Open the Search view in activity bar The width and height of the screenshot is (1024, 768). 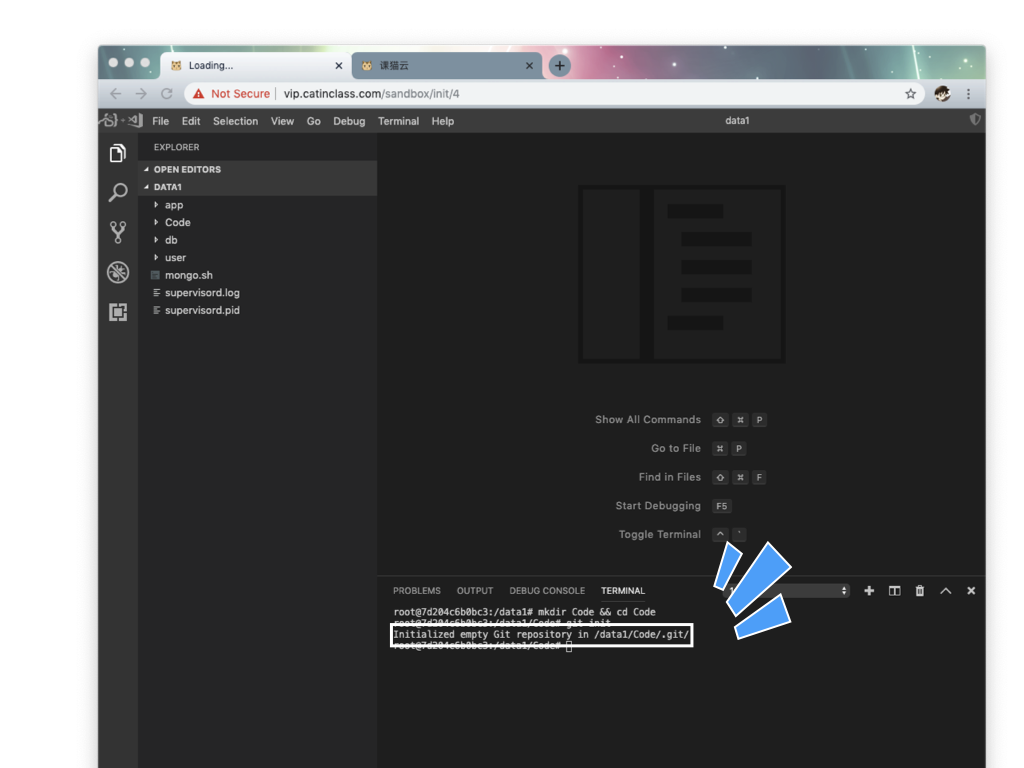(118, 193)
